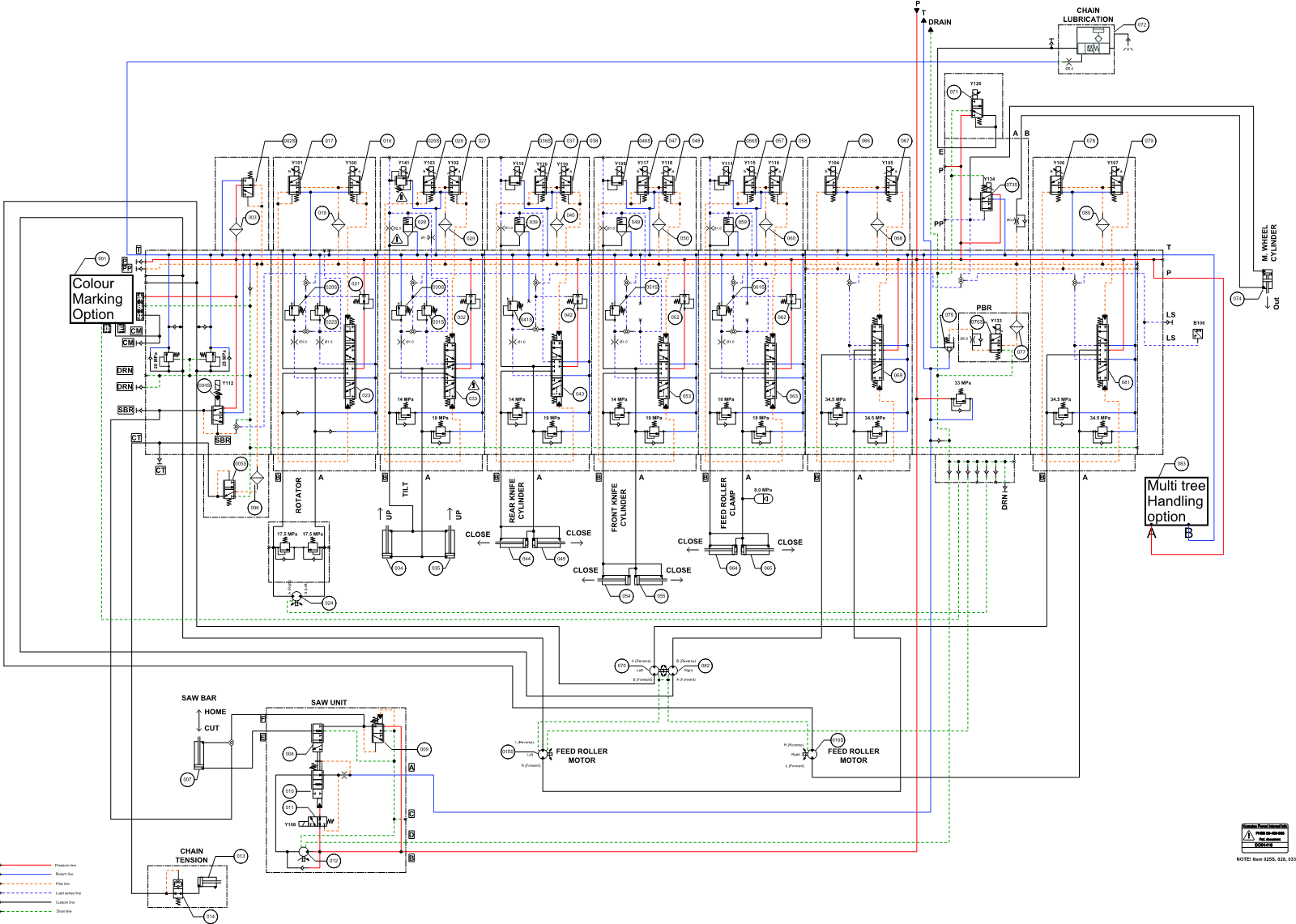This screenshot has width=1296, height=924.
Task: Select the B106 pressure sensor symbol
Action: click(1198, 334)
